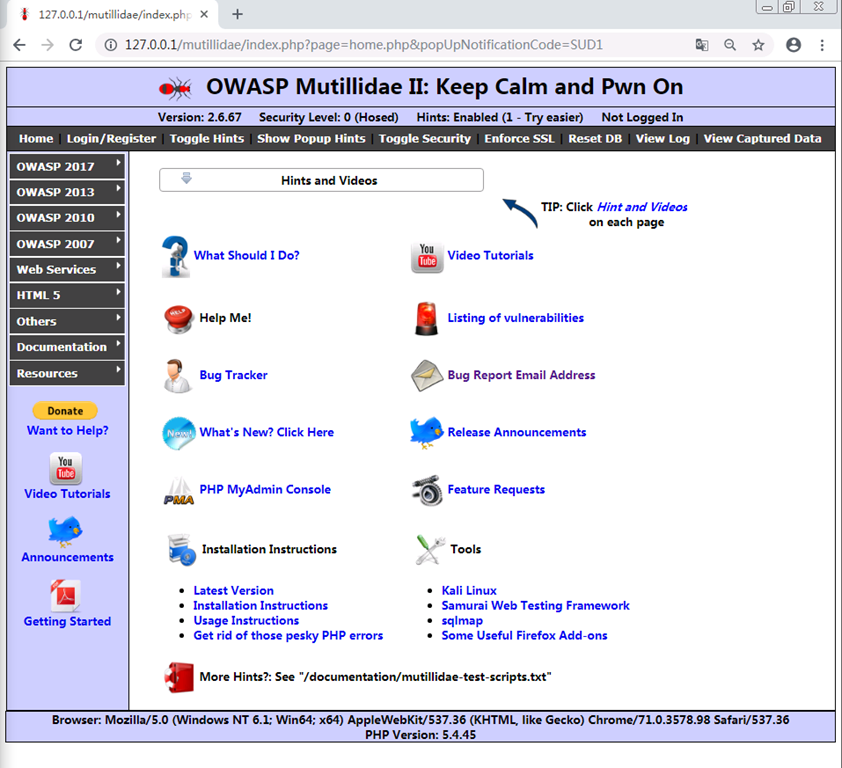Open the Latest Version link
This screenshot has width=842, height=768.
234,591
